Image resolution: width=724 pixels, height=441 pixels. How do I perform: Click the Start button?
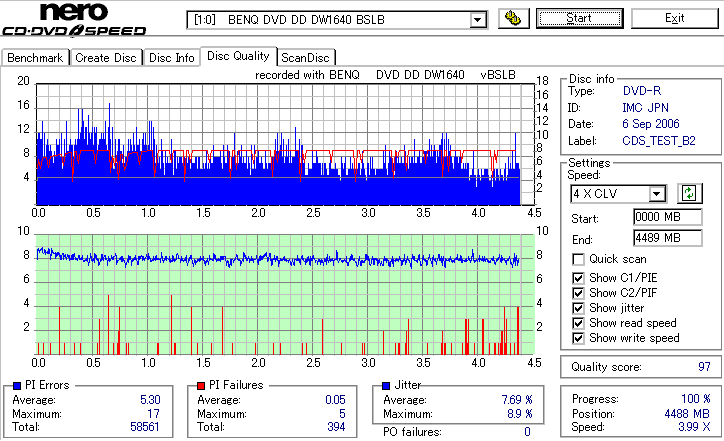pos(579,18)
